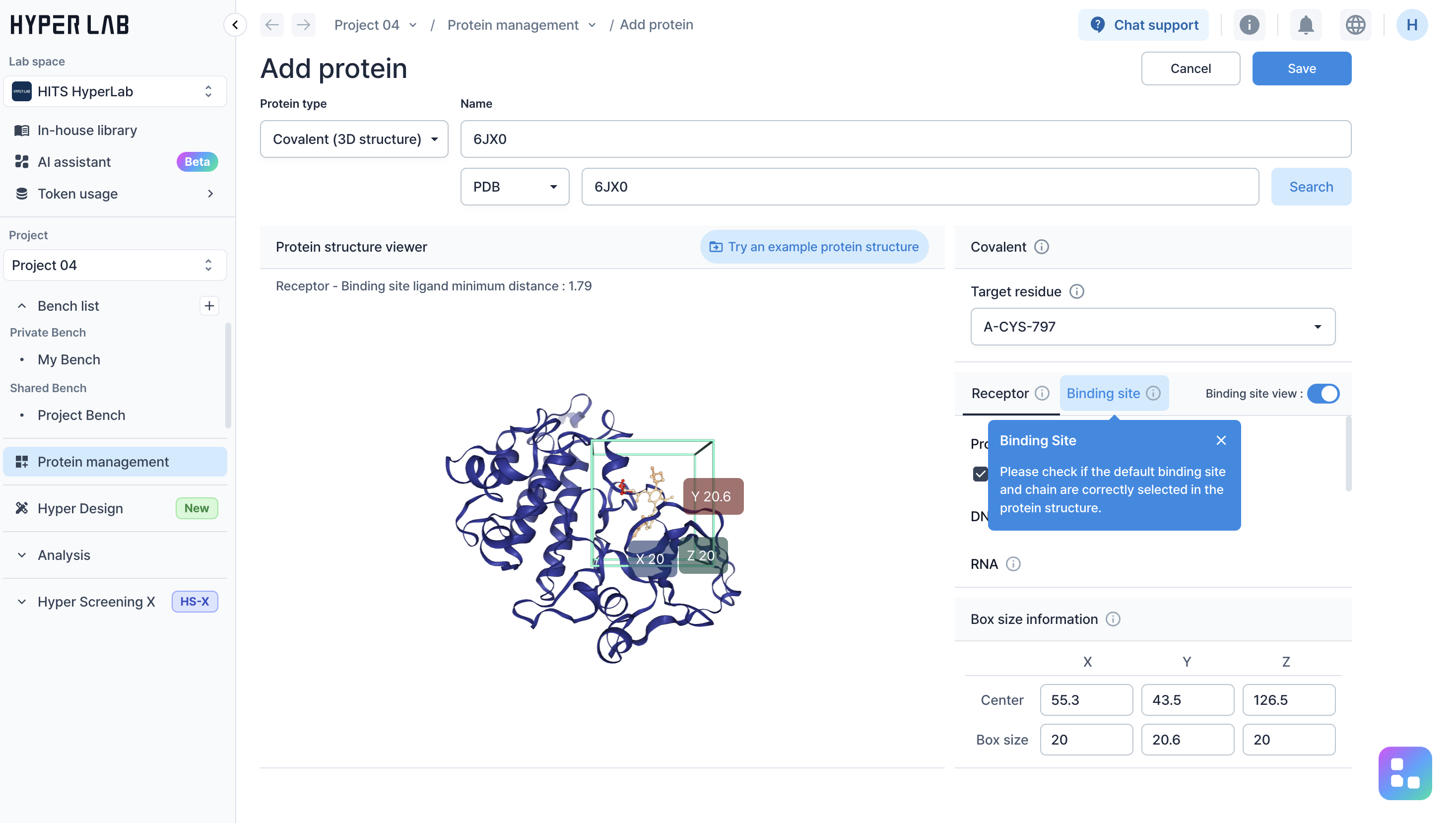Expand the Analysis section in the sidebar

(x=64, y=555)
